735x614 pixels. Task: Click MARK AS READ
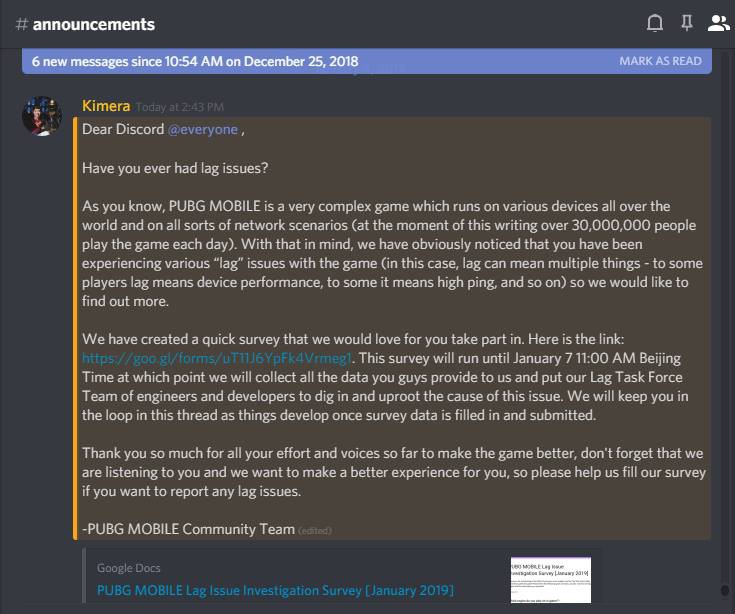(x=660, y=61)
